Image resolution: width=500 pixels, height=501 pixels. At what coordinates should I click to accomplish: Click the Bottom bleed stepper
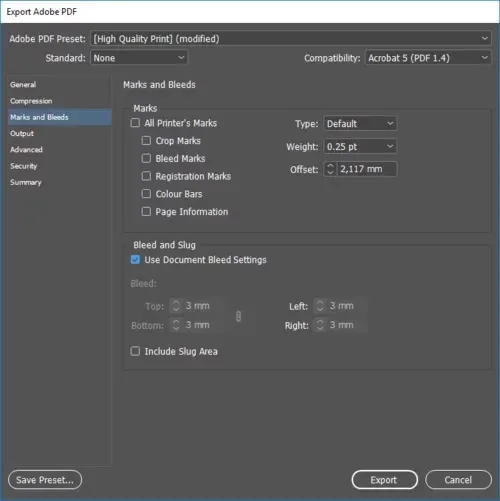point(176,325)
